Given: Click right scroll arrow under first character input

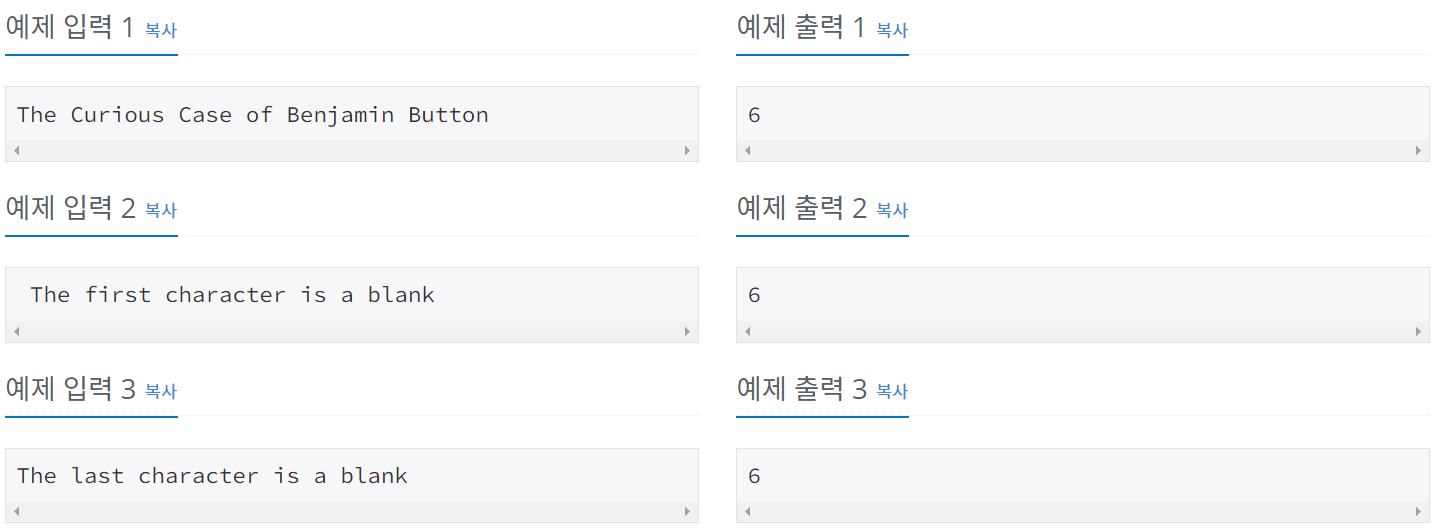Looking at the screenshot, I should pos(688,331).
